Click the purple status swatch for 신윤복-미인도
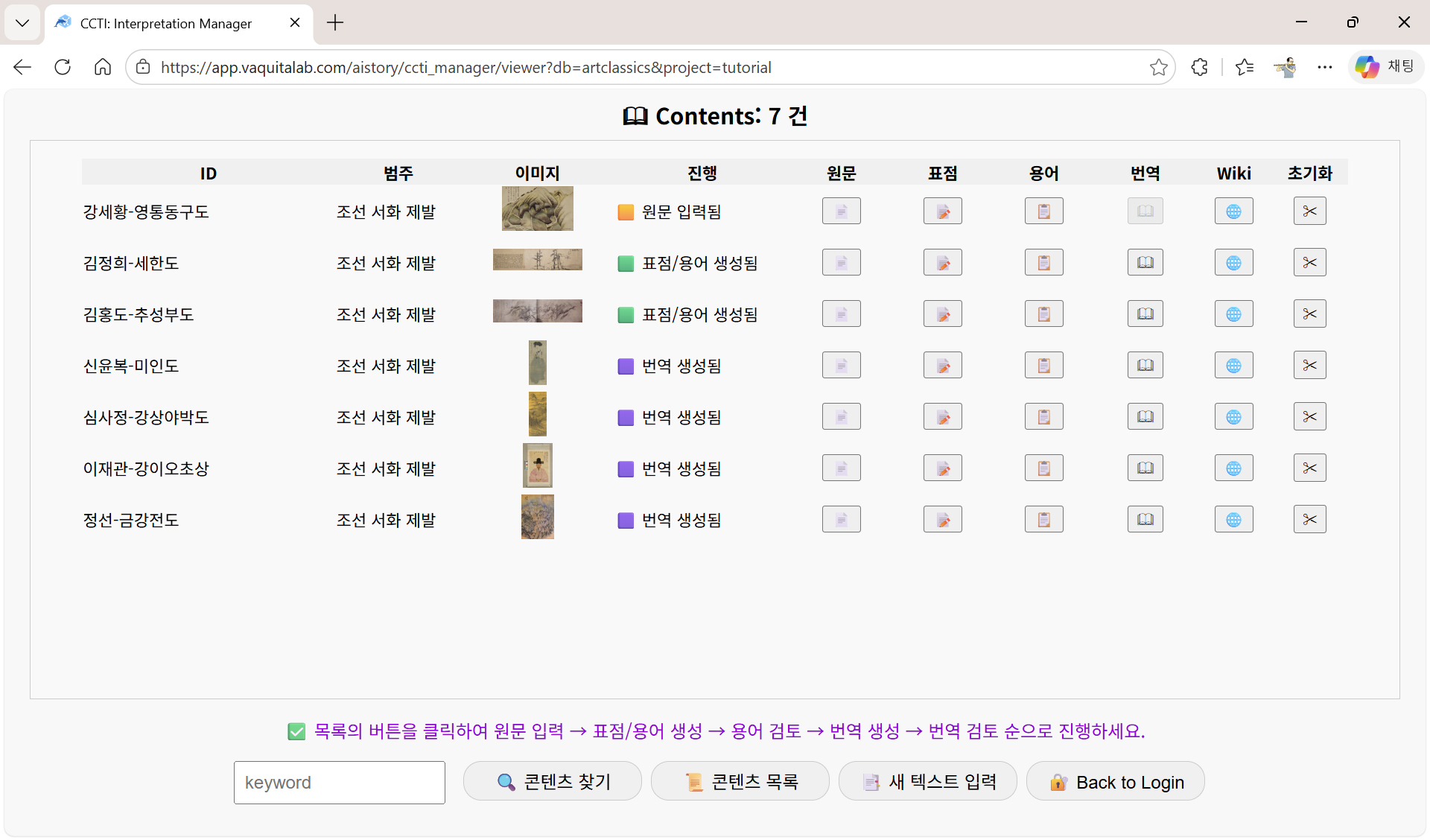1430x840 pixels. pyautogui.click(x=626, y=366)
